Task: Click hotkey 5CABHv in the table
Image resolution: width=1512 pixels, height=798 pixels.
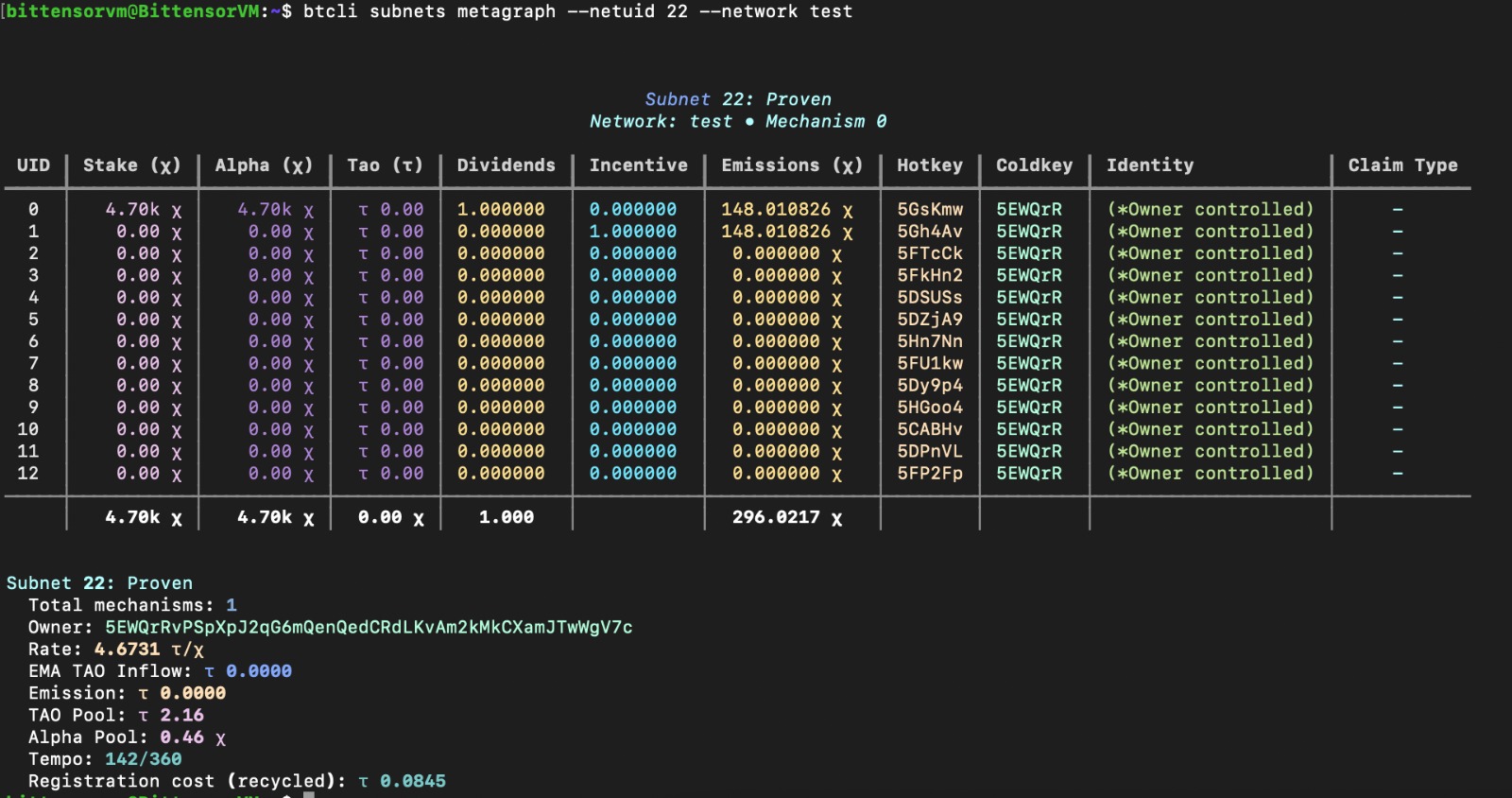Action: (x=930, y=429)
